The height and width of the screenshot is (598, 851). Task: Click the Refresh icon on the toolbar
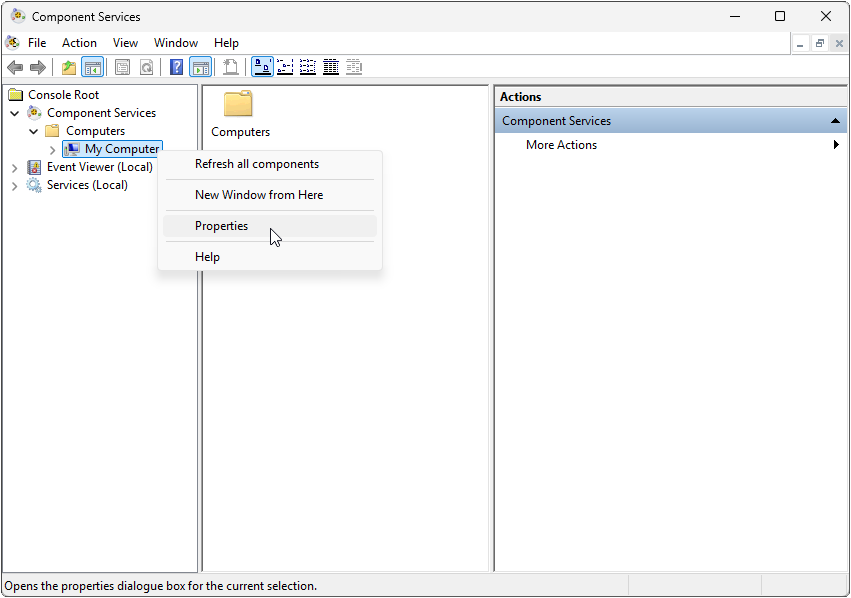click(x=146, y=67)
